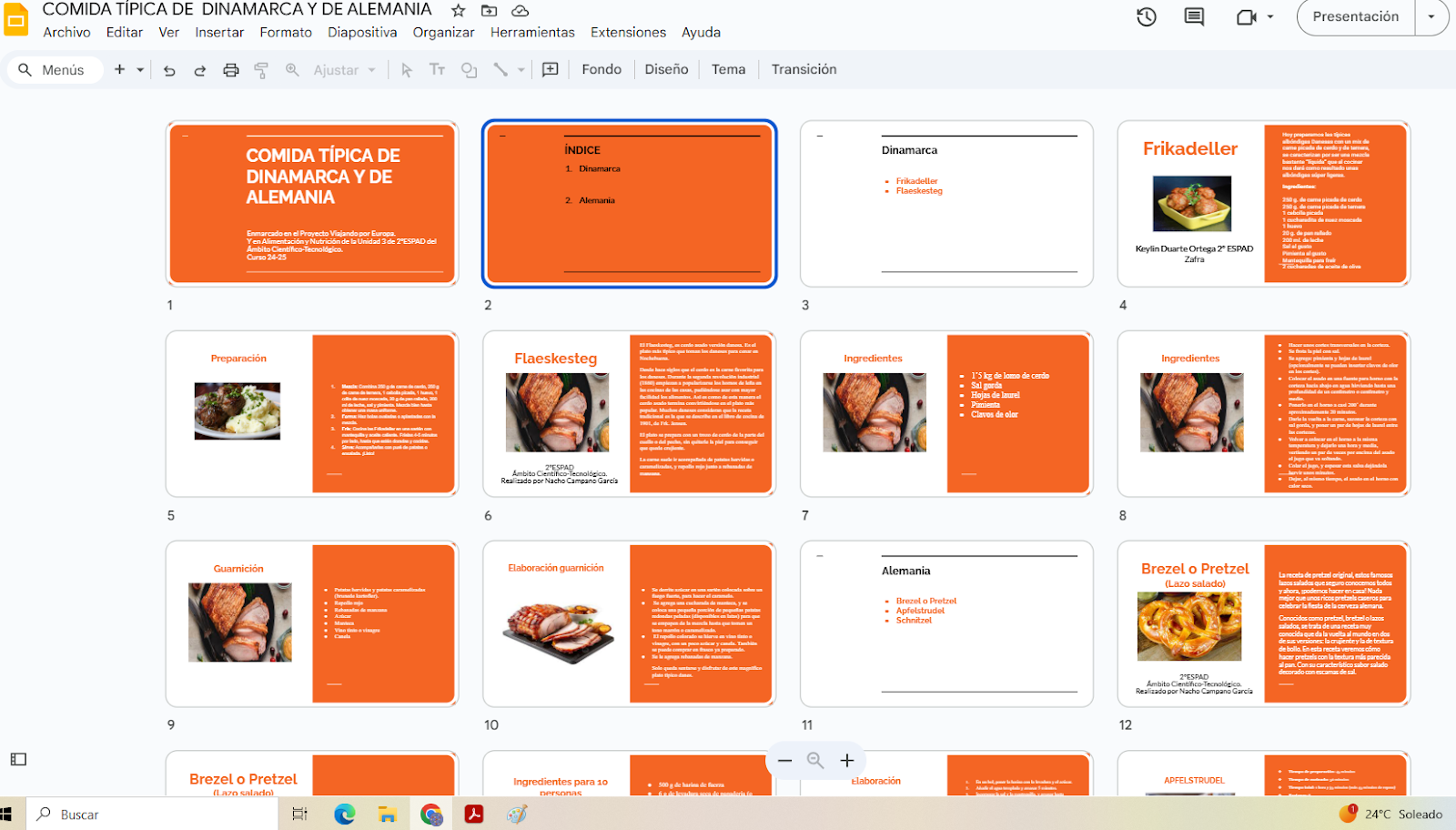Click the Transición button

804,69
